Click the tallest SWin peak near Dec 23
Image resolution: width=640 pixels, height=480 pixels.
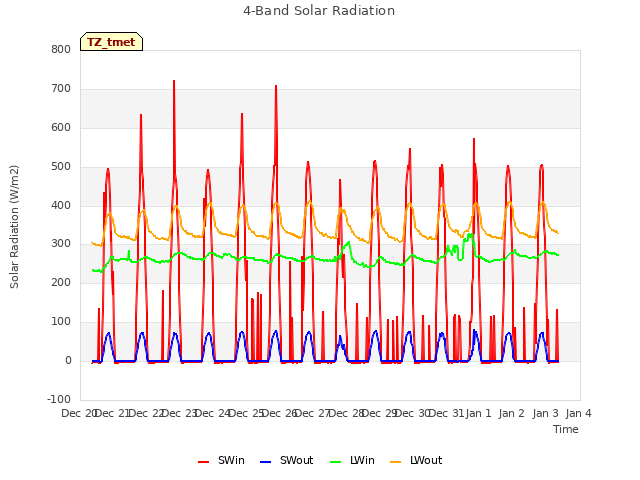tap(174, 81)
